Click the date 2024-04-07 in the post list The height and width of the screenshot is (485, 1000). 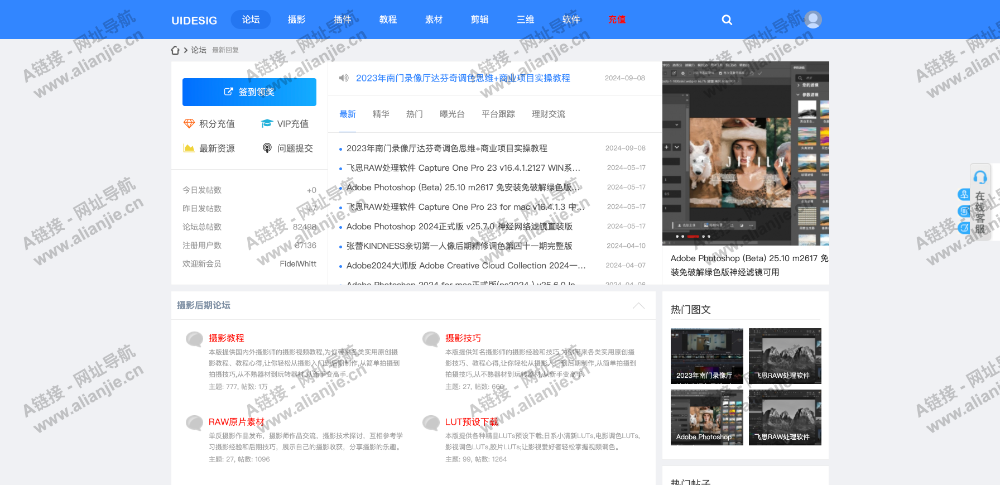click(626, 265)
